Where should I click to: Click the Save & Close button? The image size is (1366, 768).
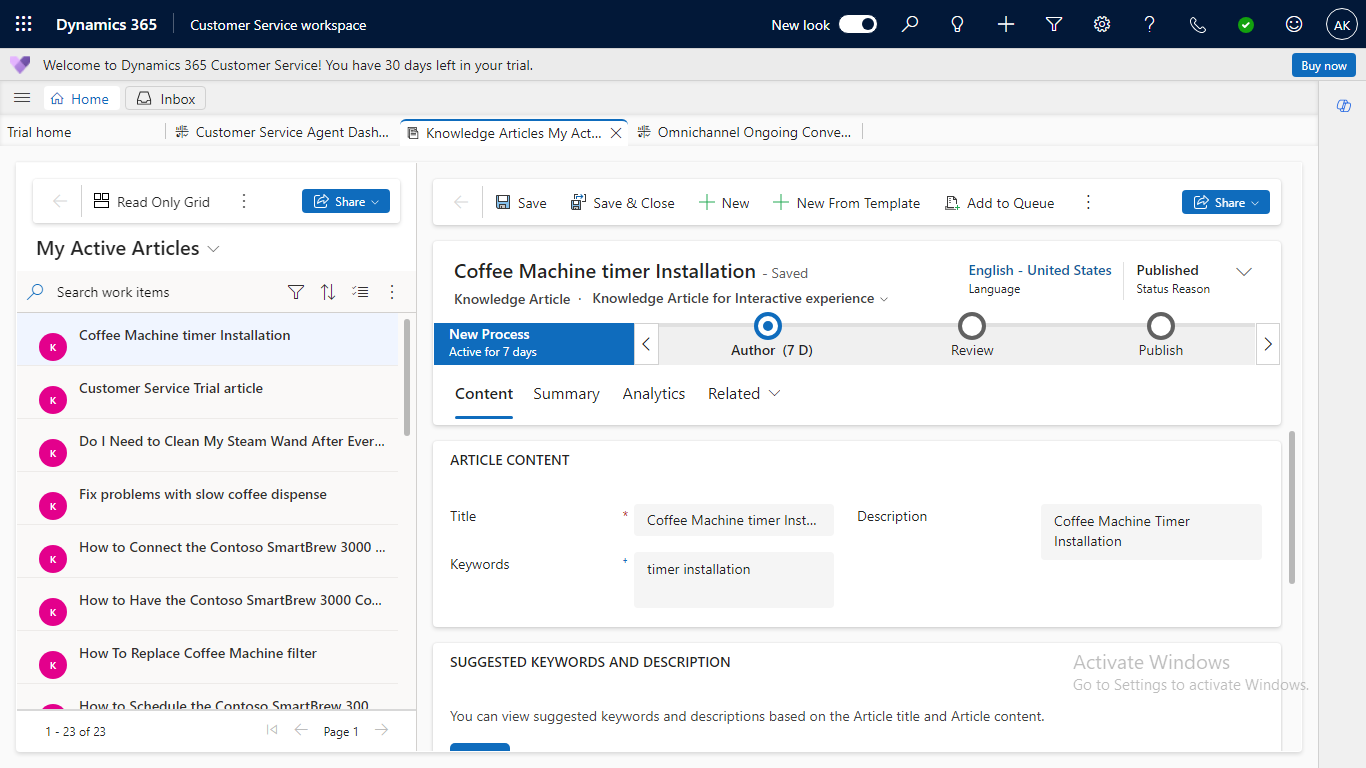coord(623,203)
